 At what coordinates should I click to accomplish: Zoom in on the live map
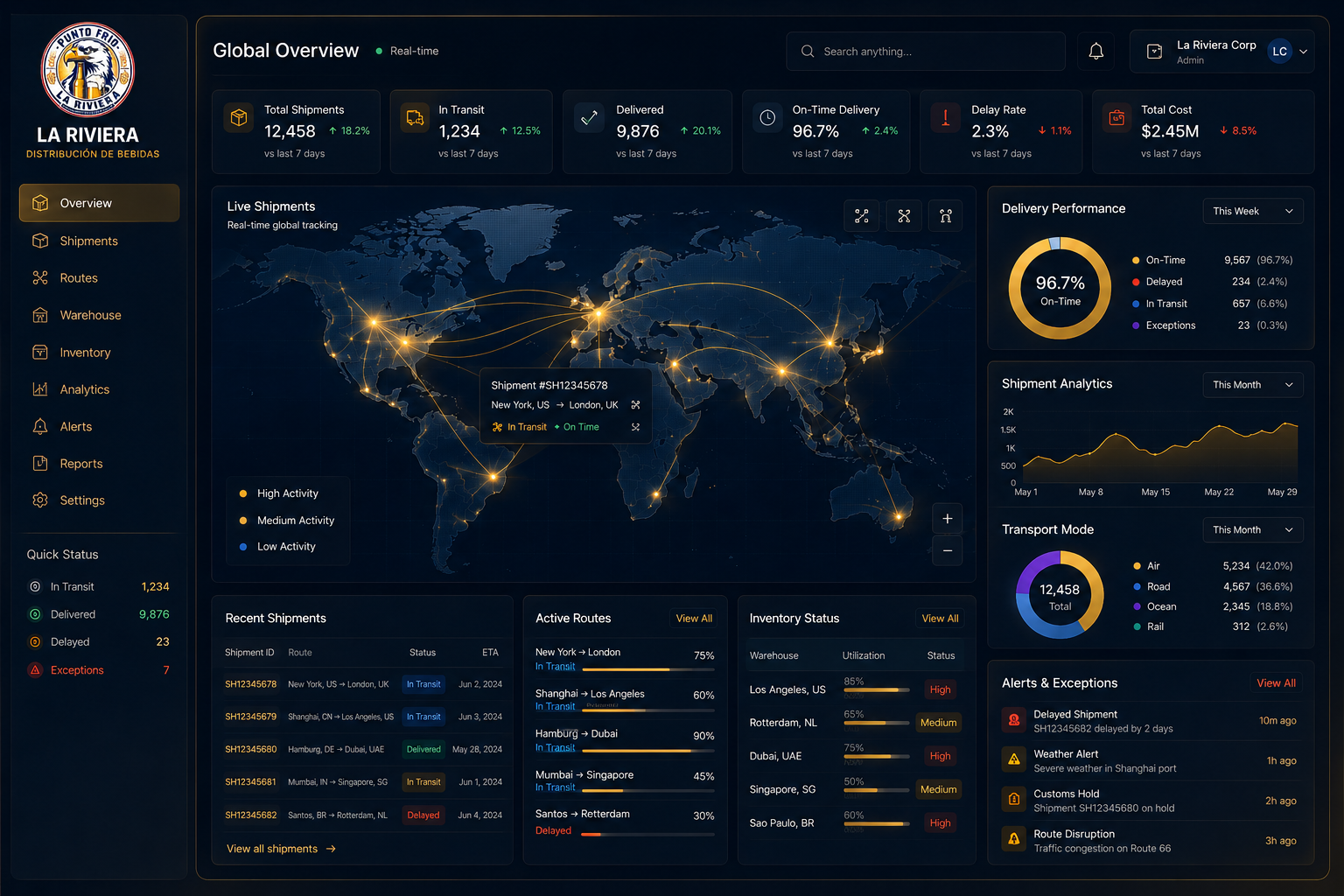[x=948, y=519]
